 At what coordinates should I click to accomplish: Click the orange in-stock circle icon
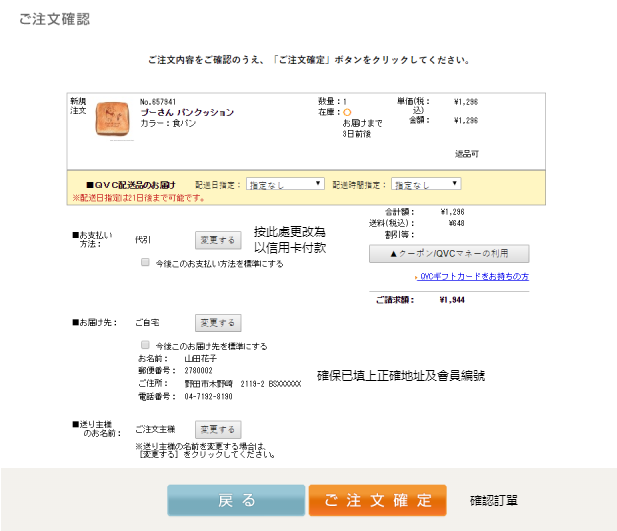[347, 112]
